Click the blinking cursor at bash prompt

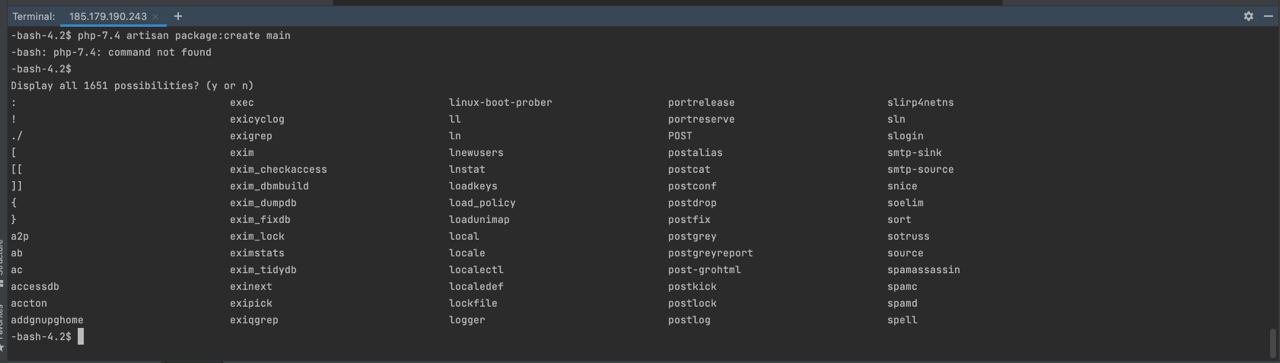81,337
